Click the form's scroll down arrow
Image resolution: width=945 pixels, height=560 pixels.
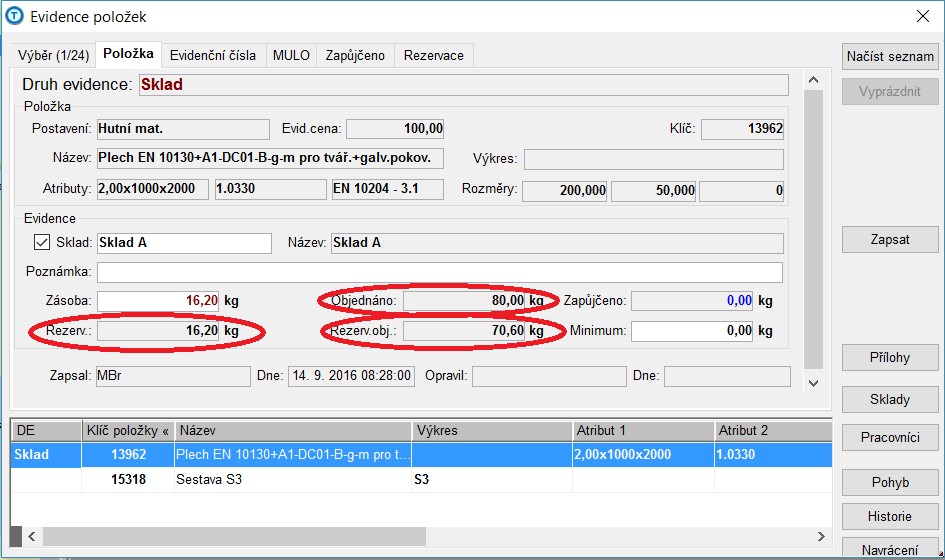coord(814,383)
